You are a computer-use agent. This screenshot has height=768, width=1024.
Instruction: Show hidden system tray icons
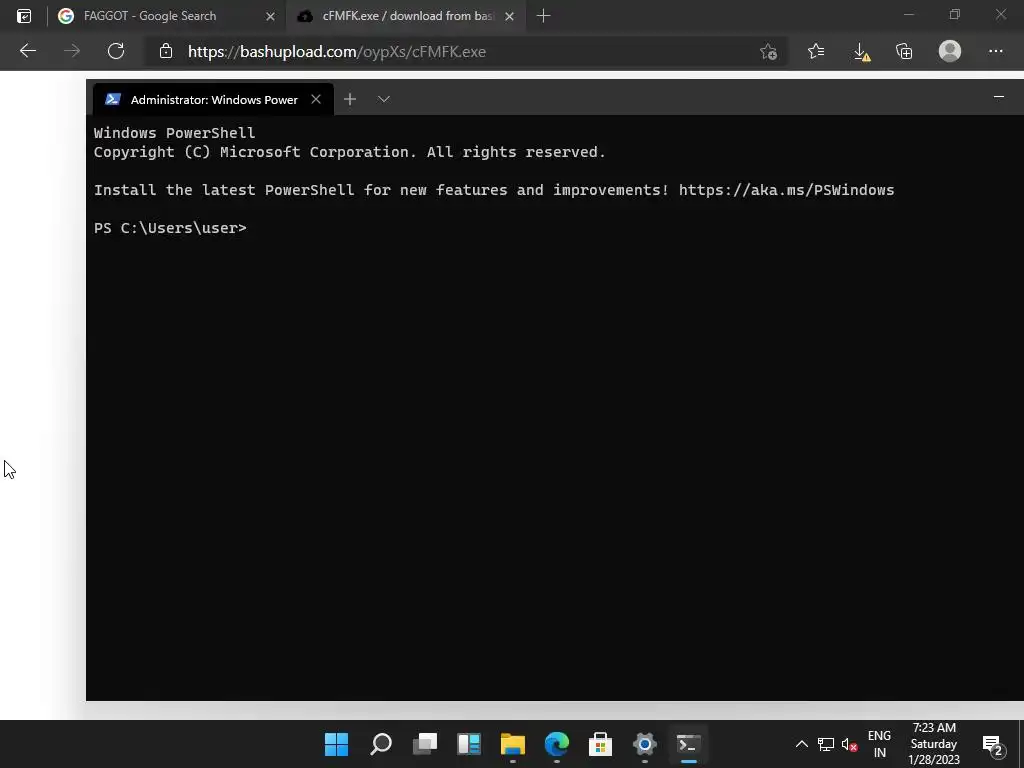click(x=802, y=744)
